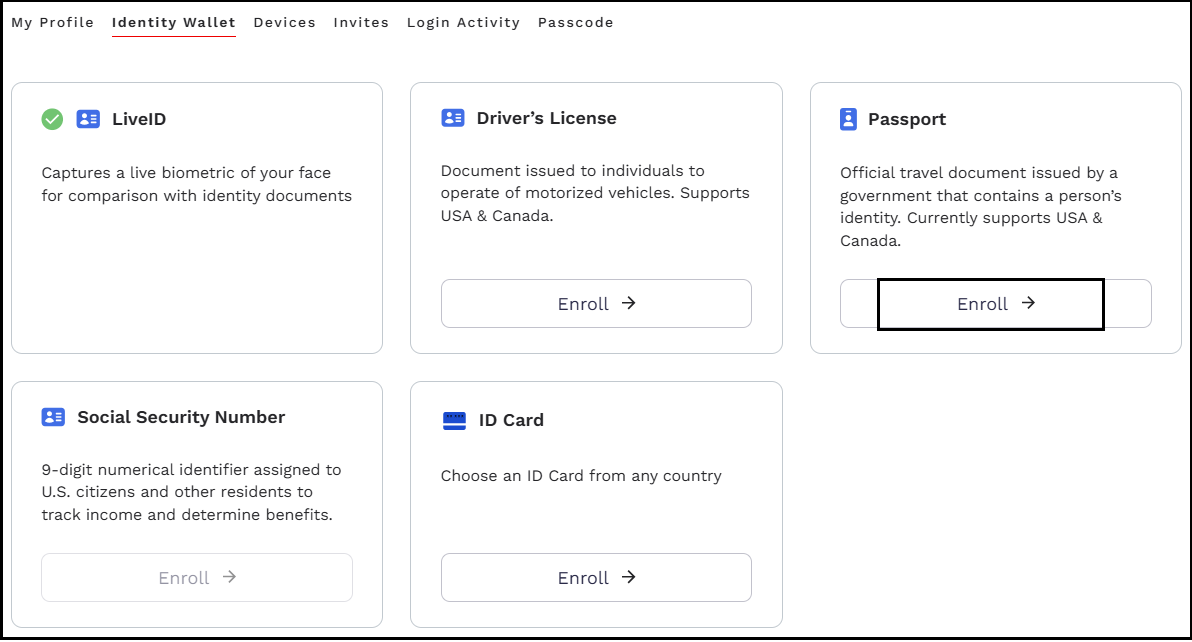This screenshot has height=642, width=1192.
Task: Open the Login Activity tab
Action: click(x=463, y=22)
